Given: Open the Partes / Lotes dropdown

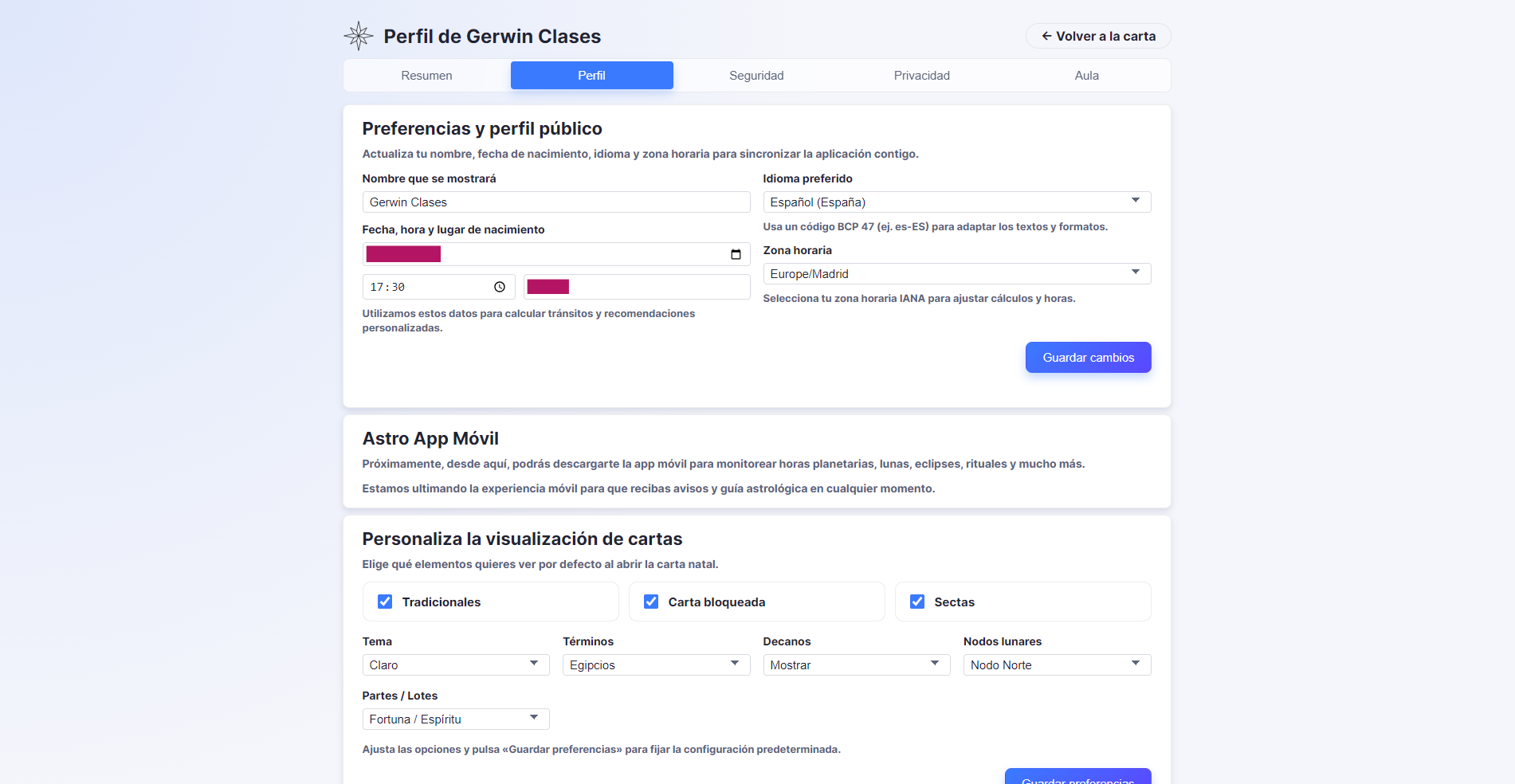Looking at the screenshot, I should point(455,719).
